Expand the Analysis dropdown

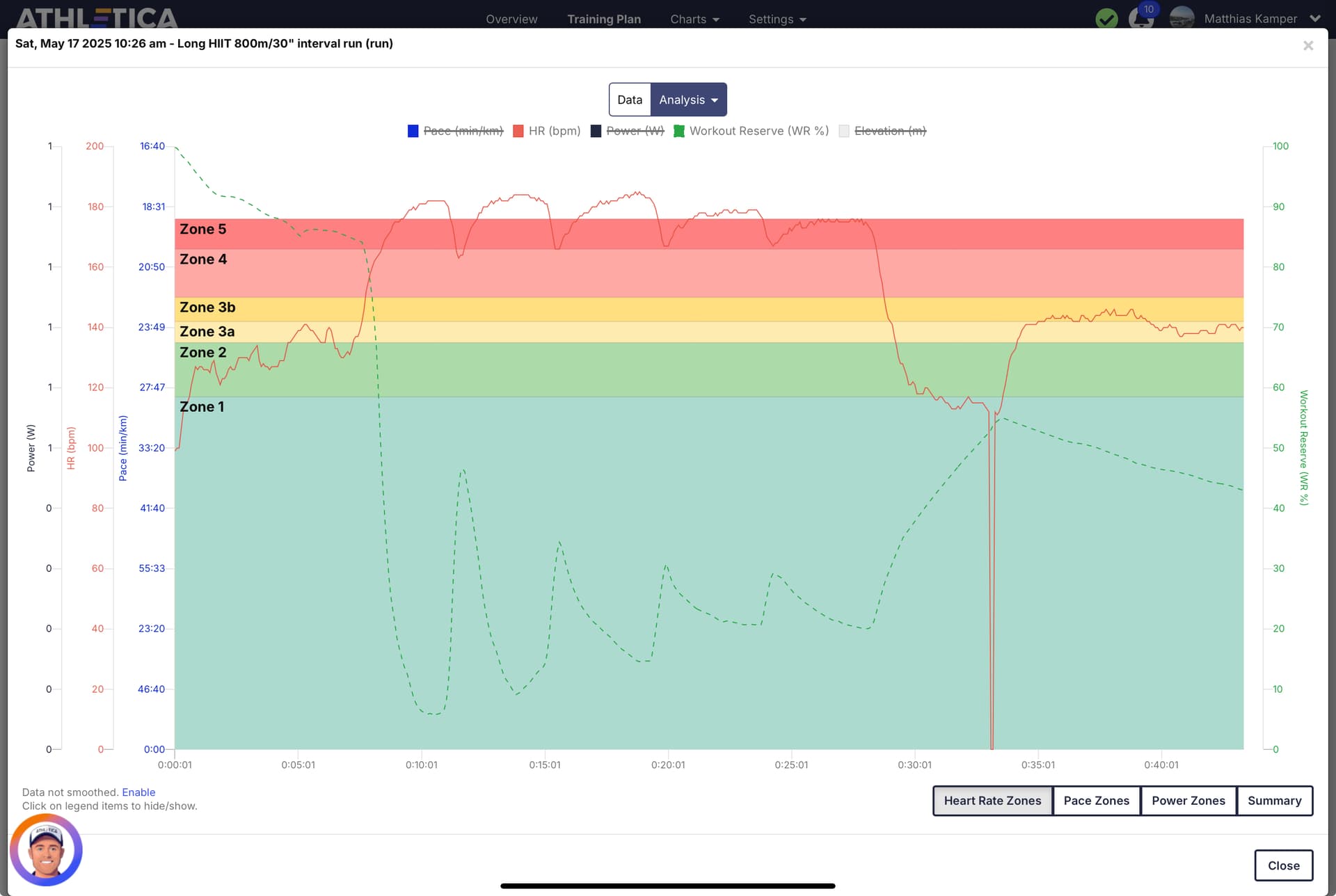688,99
